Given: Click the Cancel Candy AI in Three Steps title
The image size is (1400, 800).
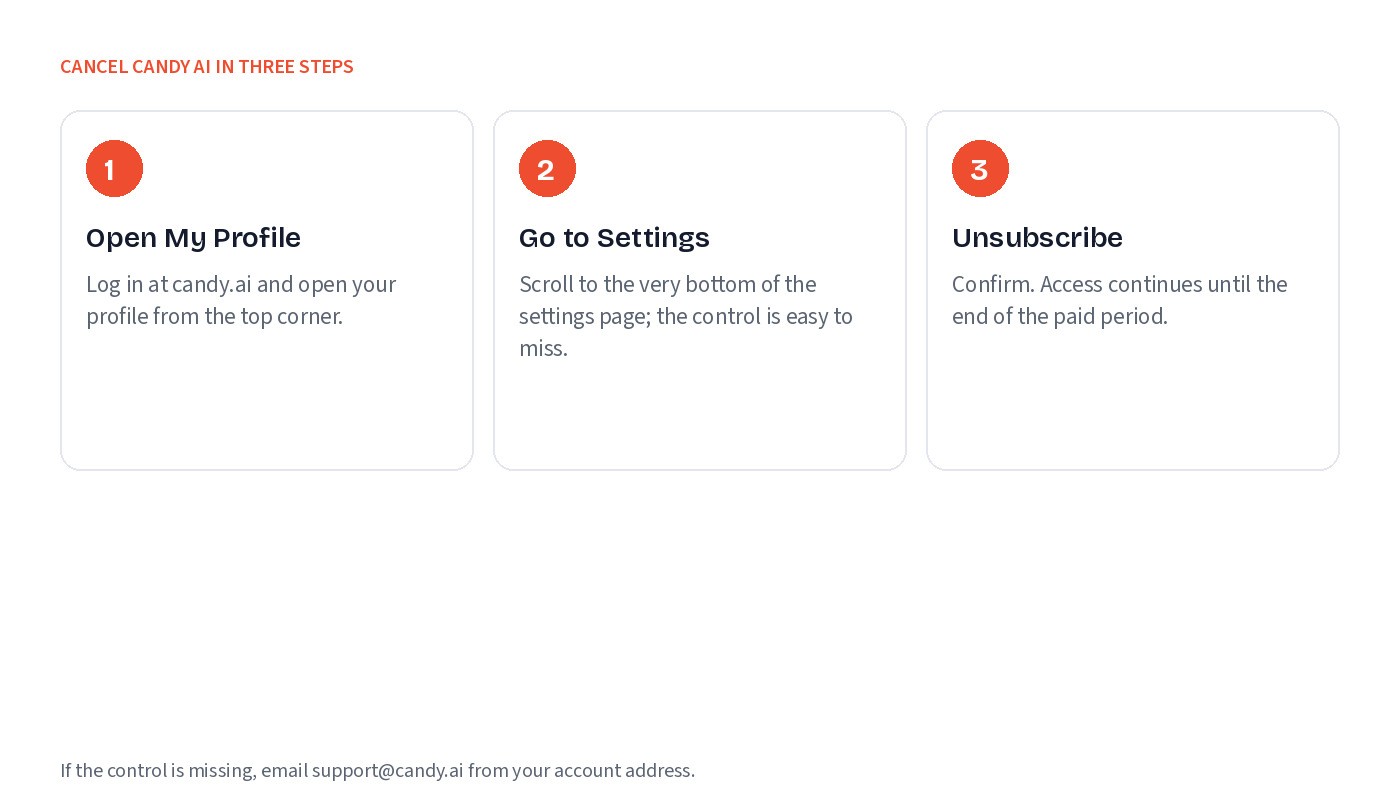Looking at the screenshot, I should (x=207, y=67).
